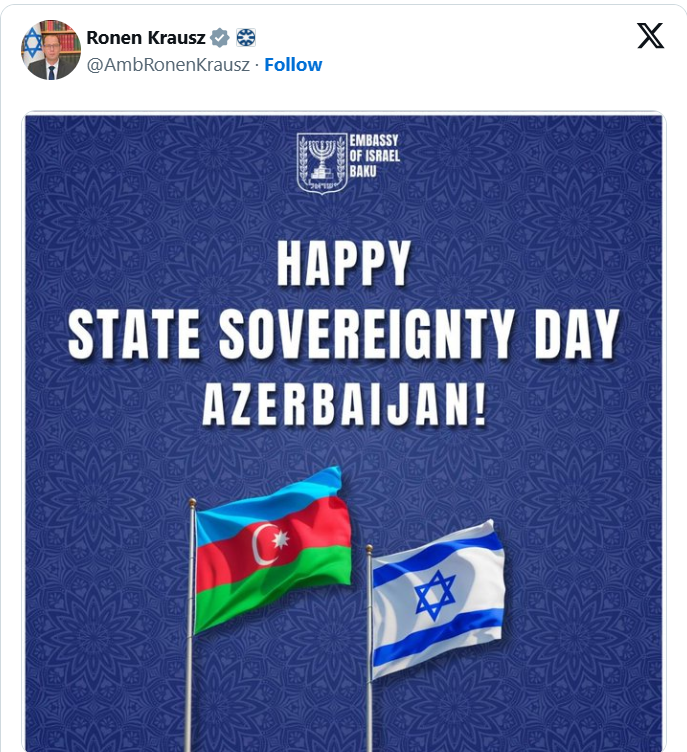Click the waving Israel flag
The image size is (687, 752).
tap(438, 599)
